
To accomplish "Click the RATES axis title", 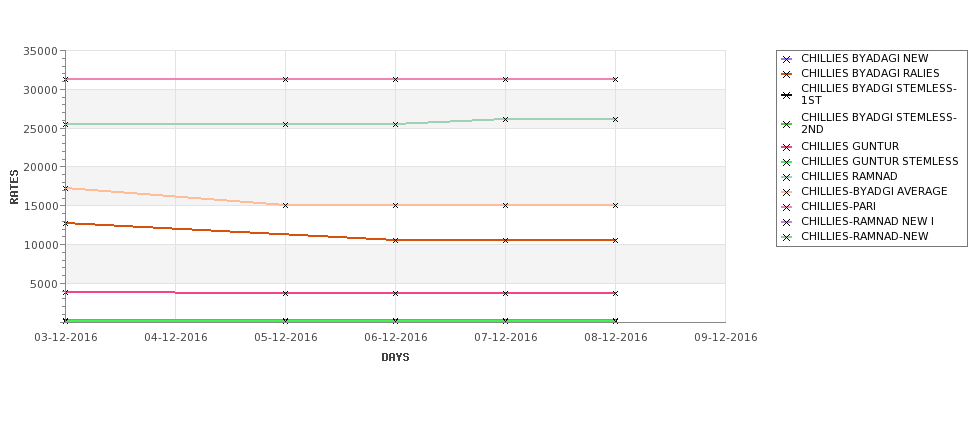I will pyautogui.click(x=14, y=187).
